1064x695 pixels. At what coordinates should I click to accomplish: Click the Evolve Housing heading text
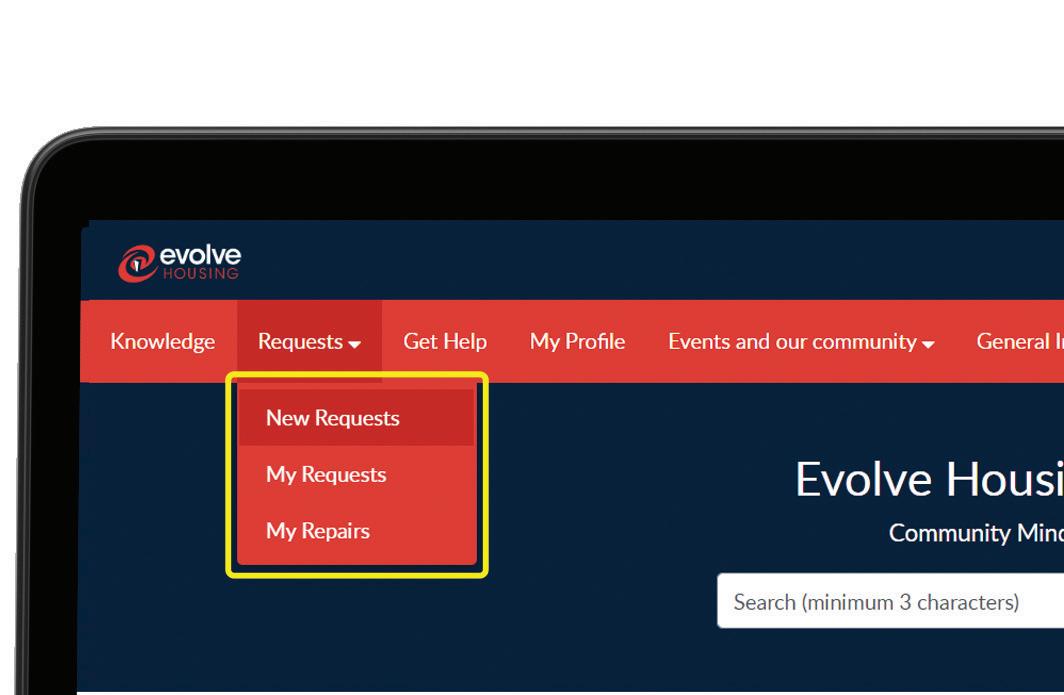[930, 479]
